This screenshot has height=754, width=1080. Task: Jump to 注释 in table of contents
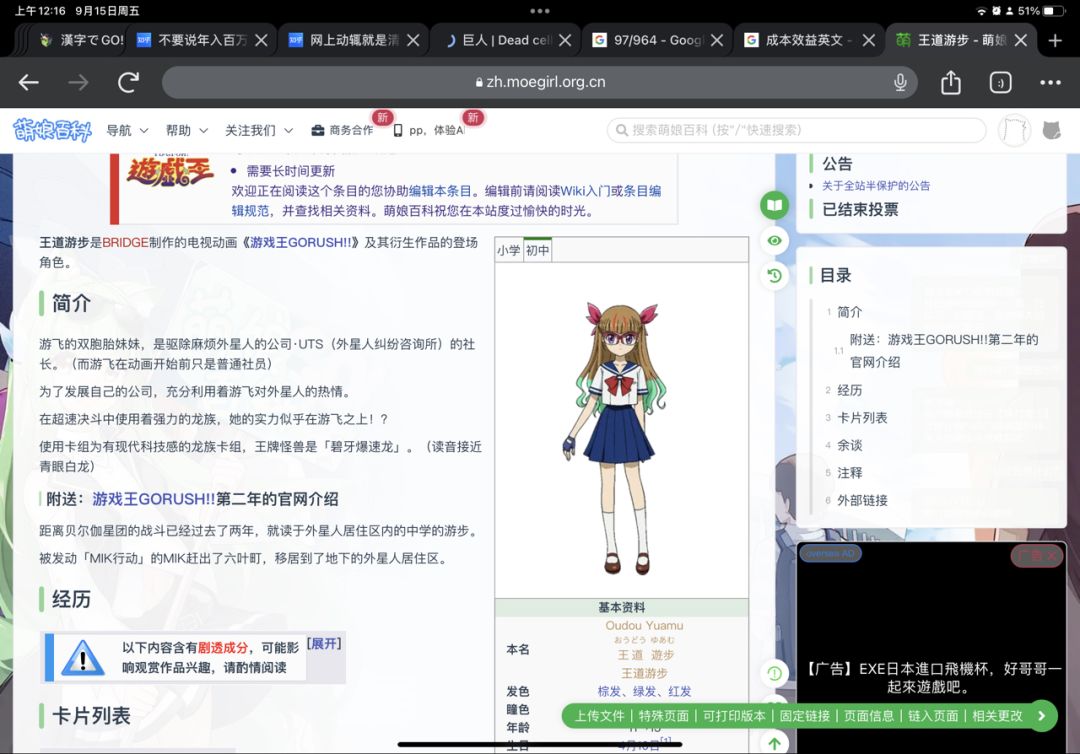[x=849, y=473]
